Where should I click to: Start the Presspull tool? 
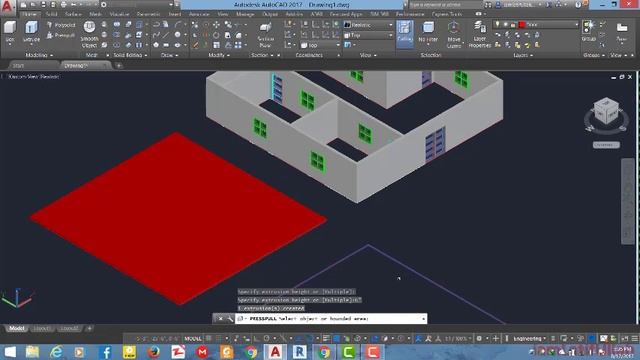coord(61,36)
